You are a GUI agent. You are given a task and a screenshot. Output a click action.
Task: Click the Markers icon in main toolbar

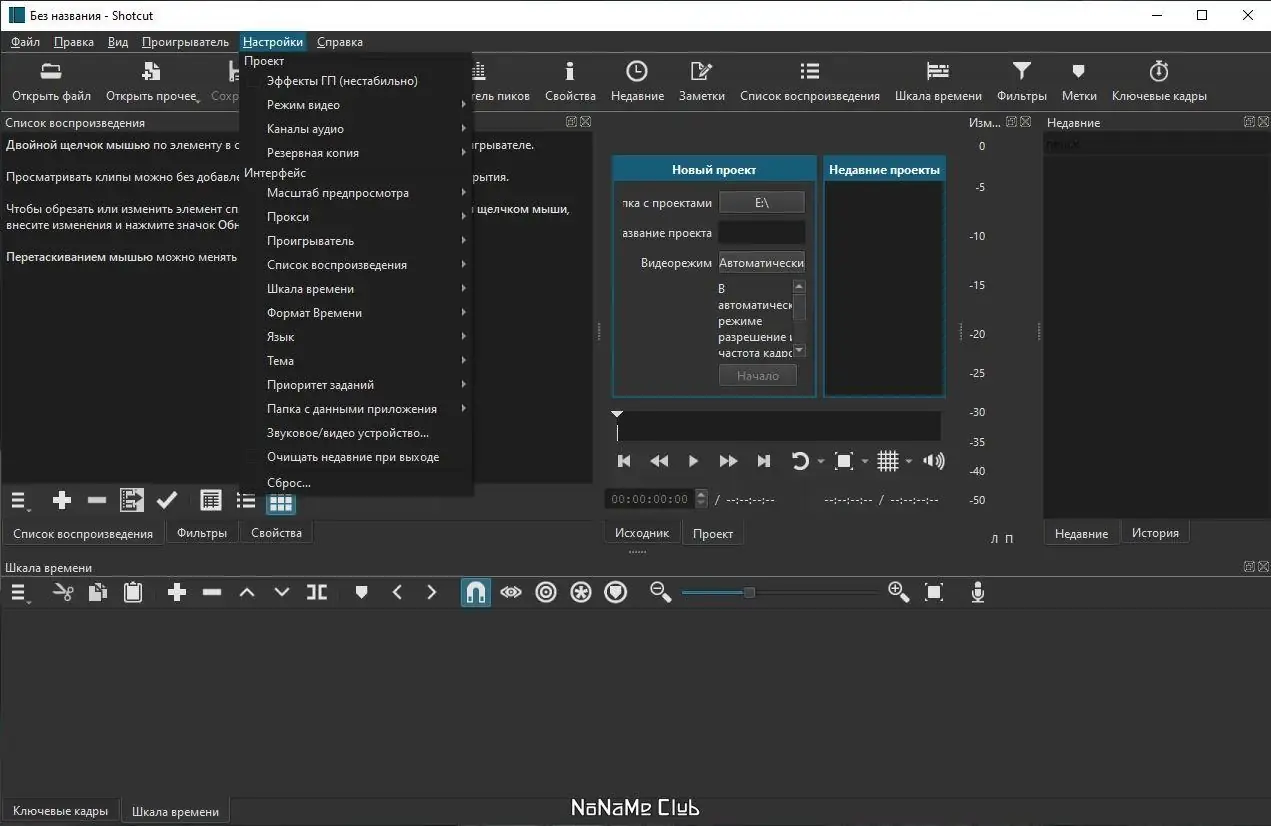tap(1078, 72)
